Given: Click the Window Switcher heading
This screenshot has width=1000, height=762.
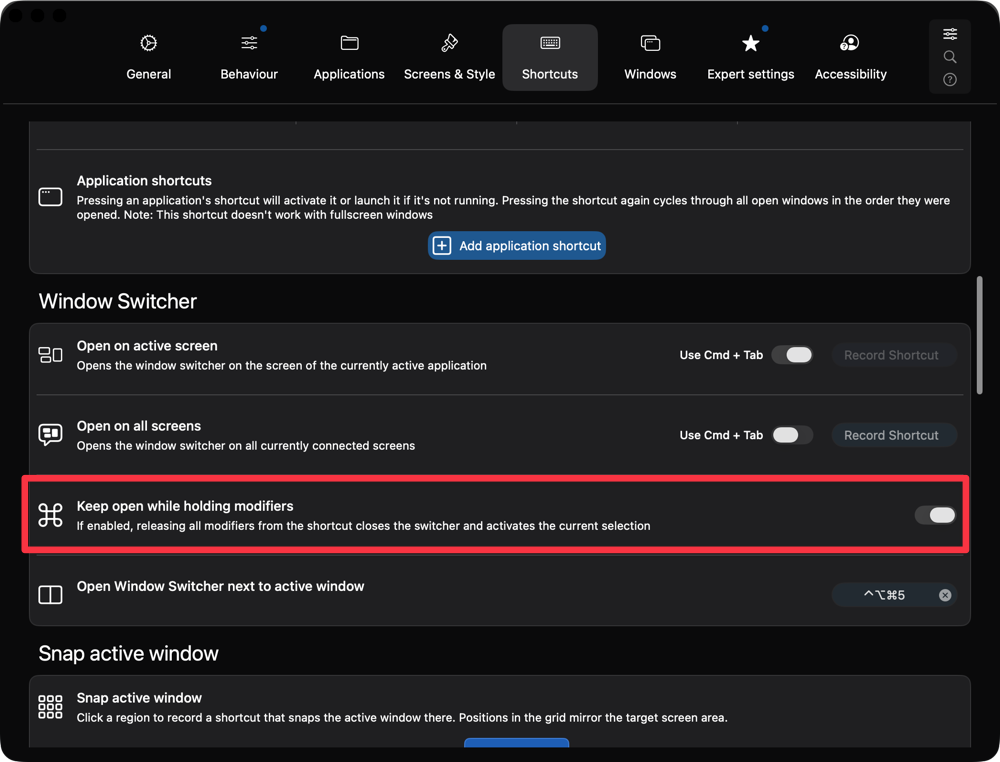Looking at the screenshot, I should [x=118, y=301].
